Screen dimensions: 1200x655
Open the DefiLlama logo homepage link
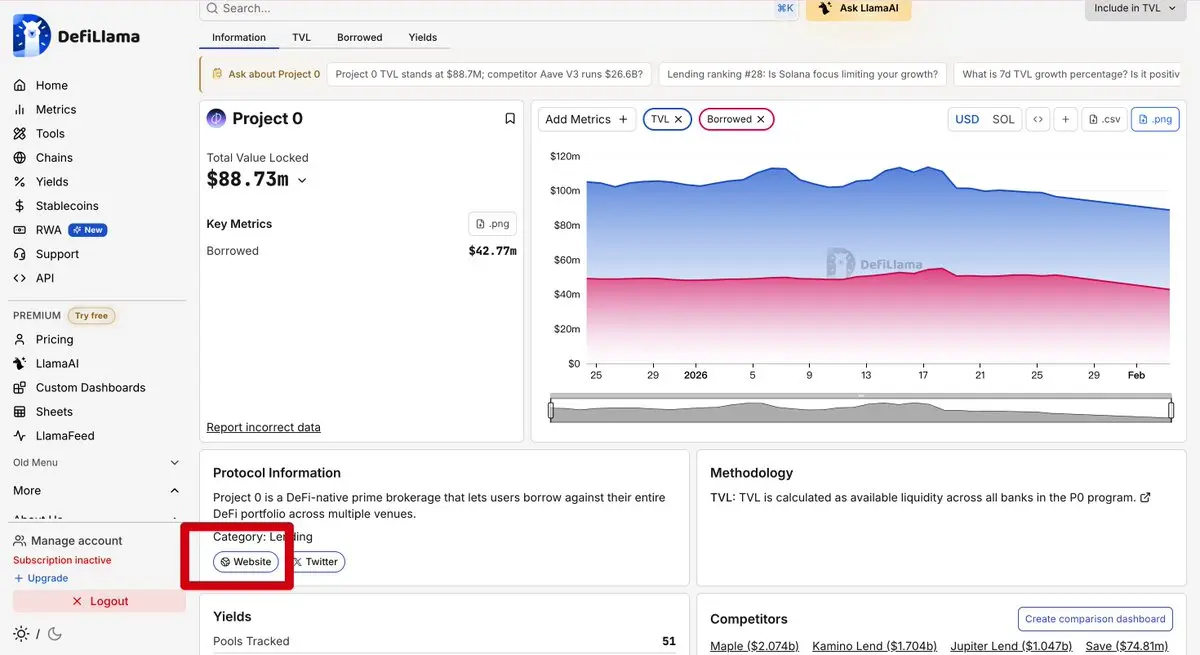pos(76,37)
